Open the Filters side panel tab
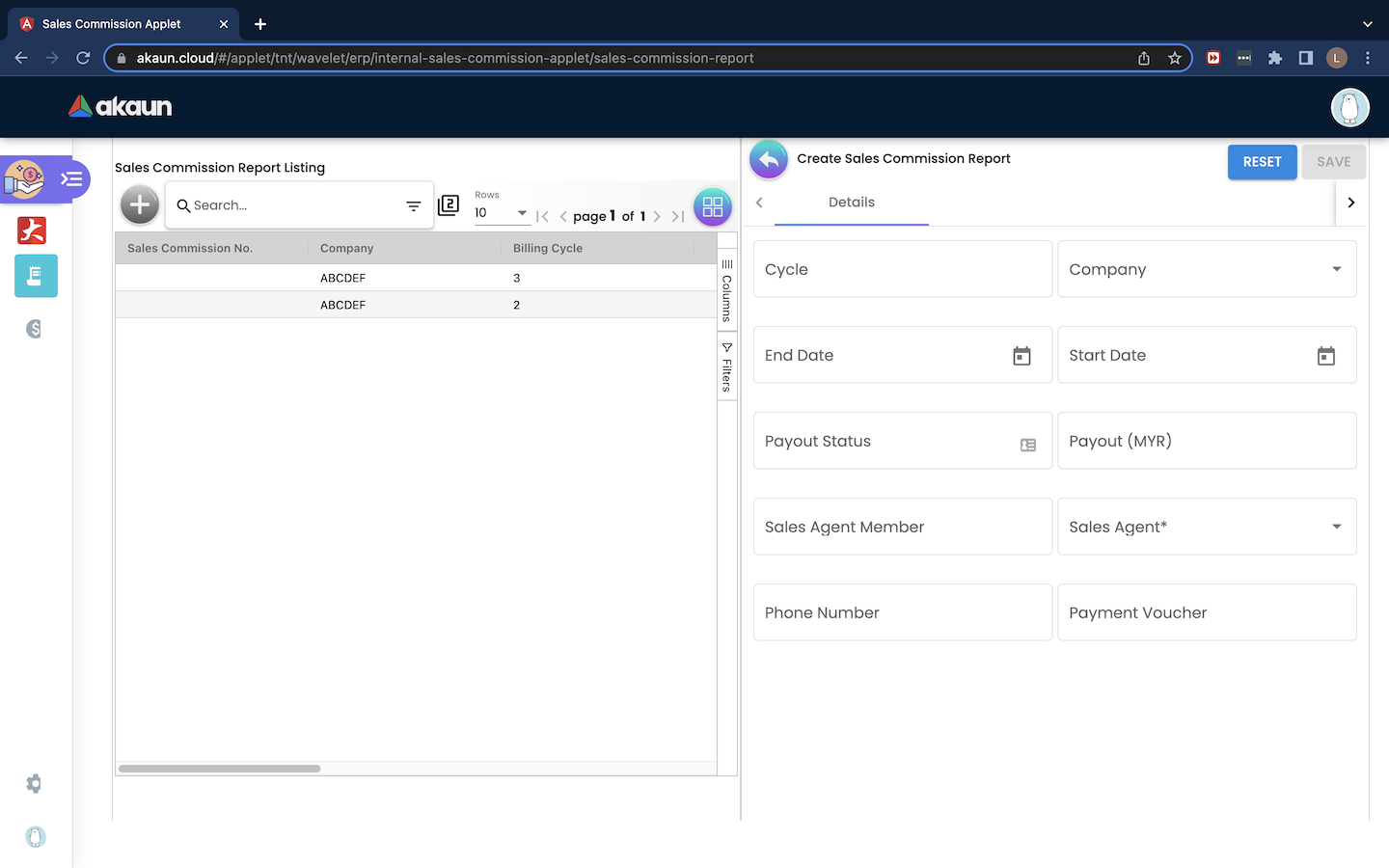Screen dimensions: 1389x868 (x=727, y=367)
